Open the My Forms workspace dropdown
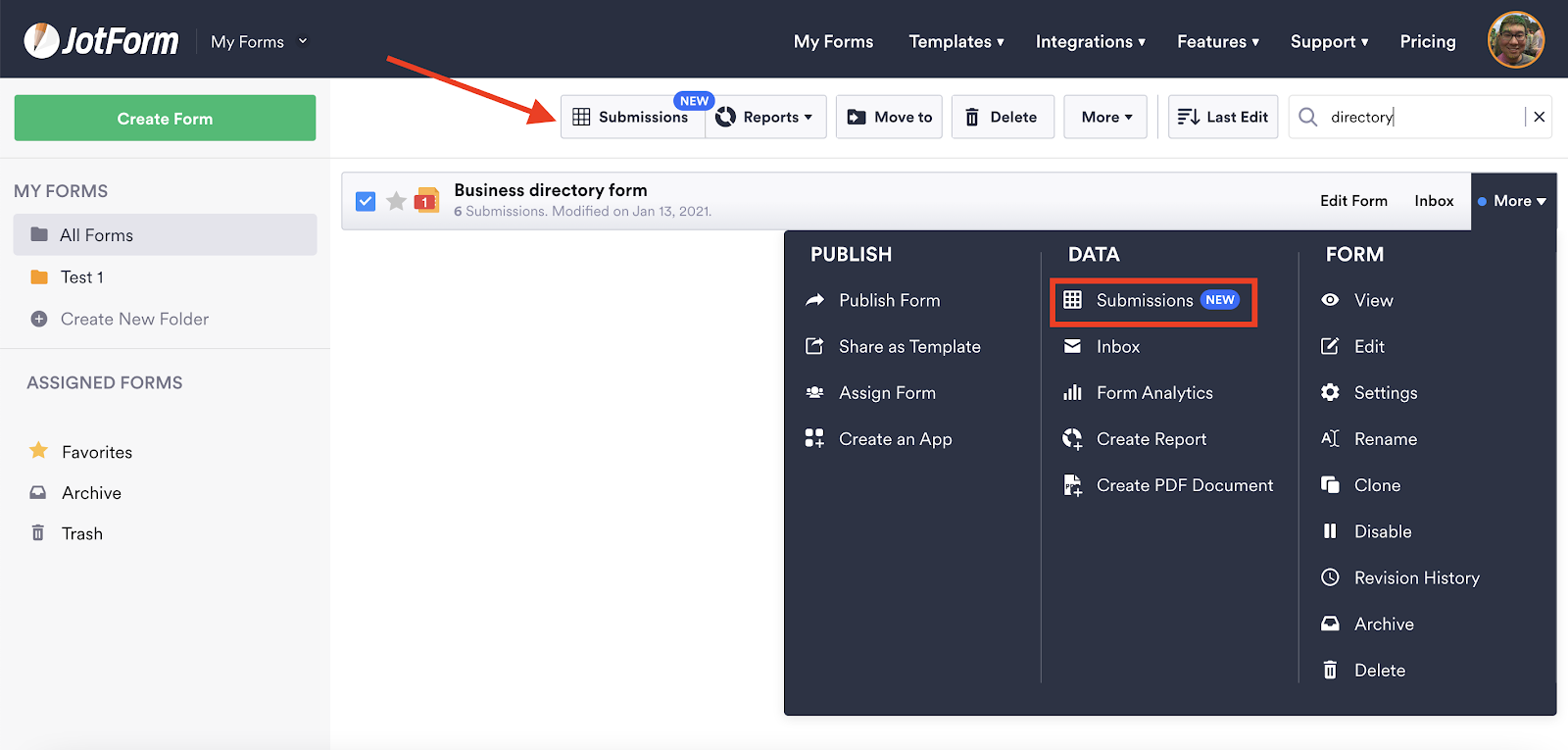1568x750 pixels. [x=260, y=41]
